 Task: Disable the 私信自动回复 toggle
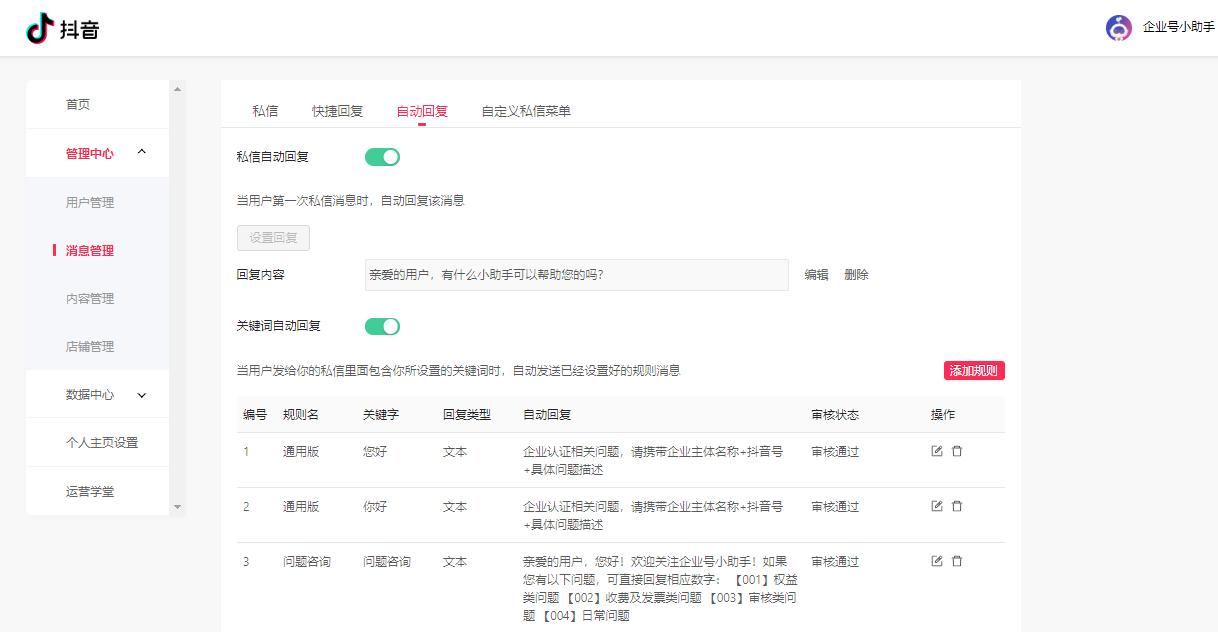click(382, 156)
